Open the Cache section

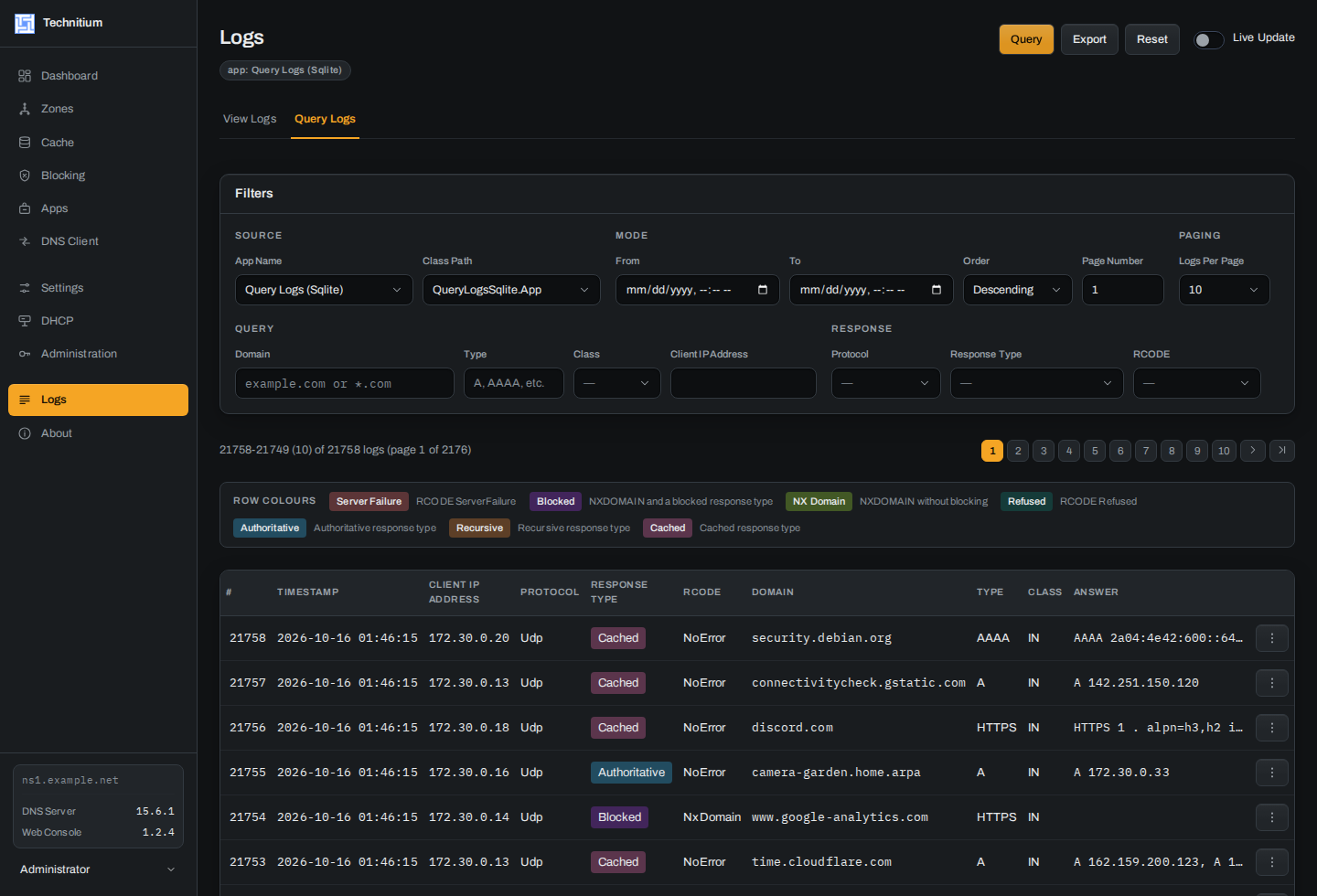(x=98, y=143)
